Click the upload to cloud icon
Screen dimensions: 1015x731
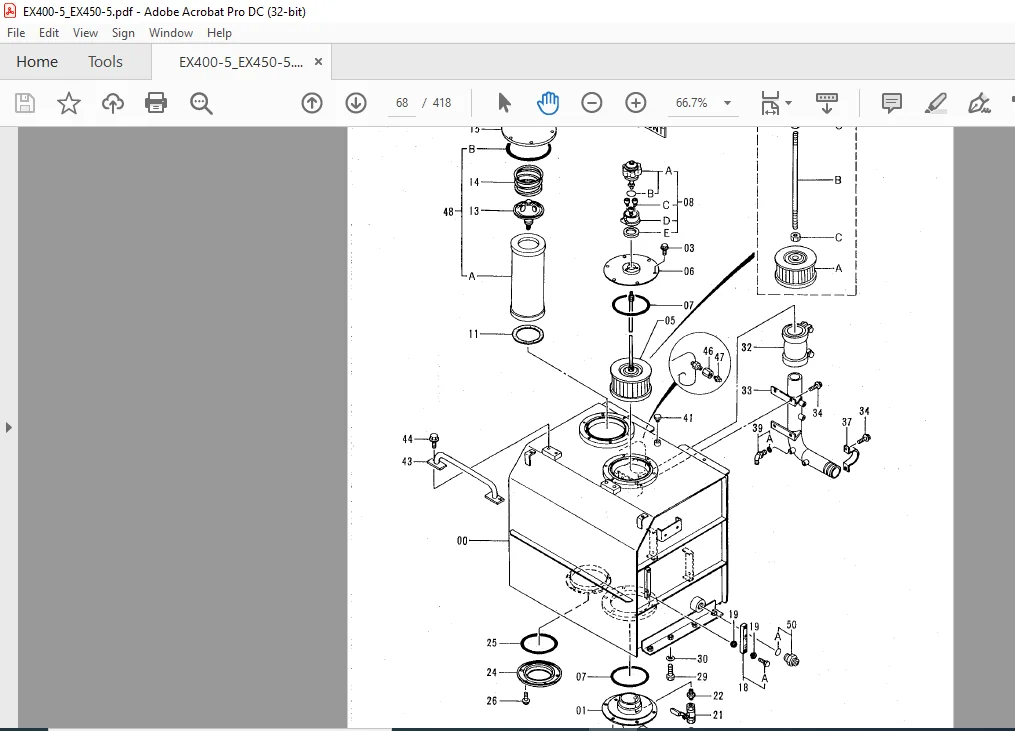pyautogui.click(x=113, y=103)
